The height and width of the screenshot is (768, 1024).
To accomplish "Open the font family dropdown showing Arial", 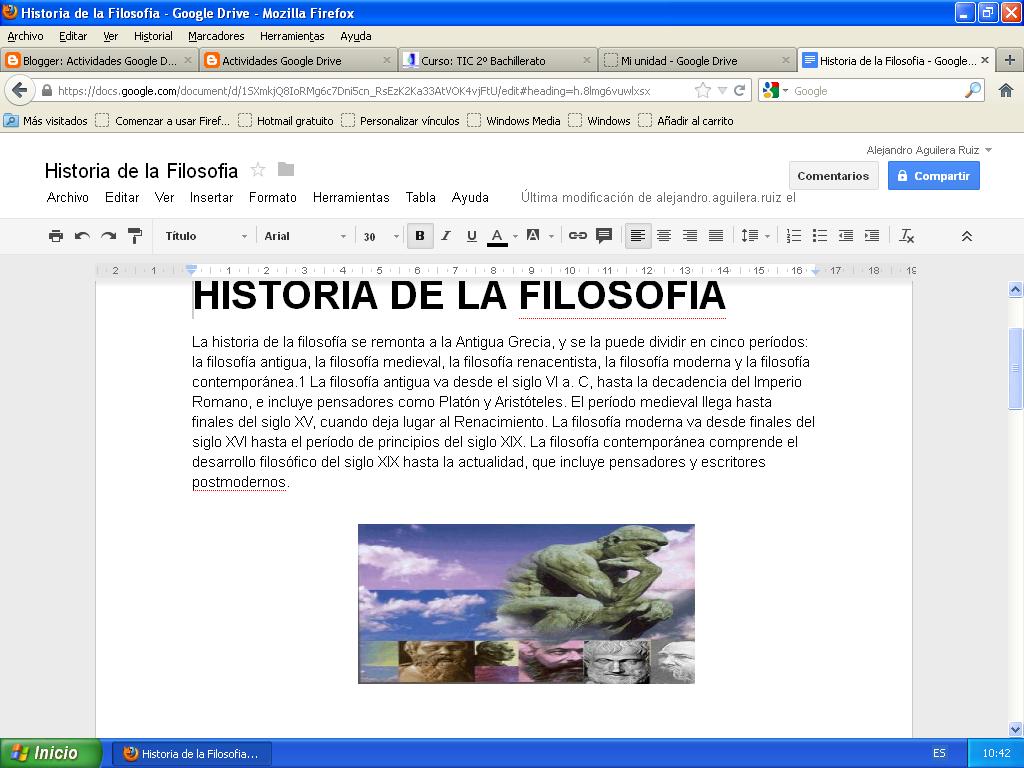I will 300,236.
